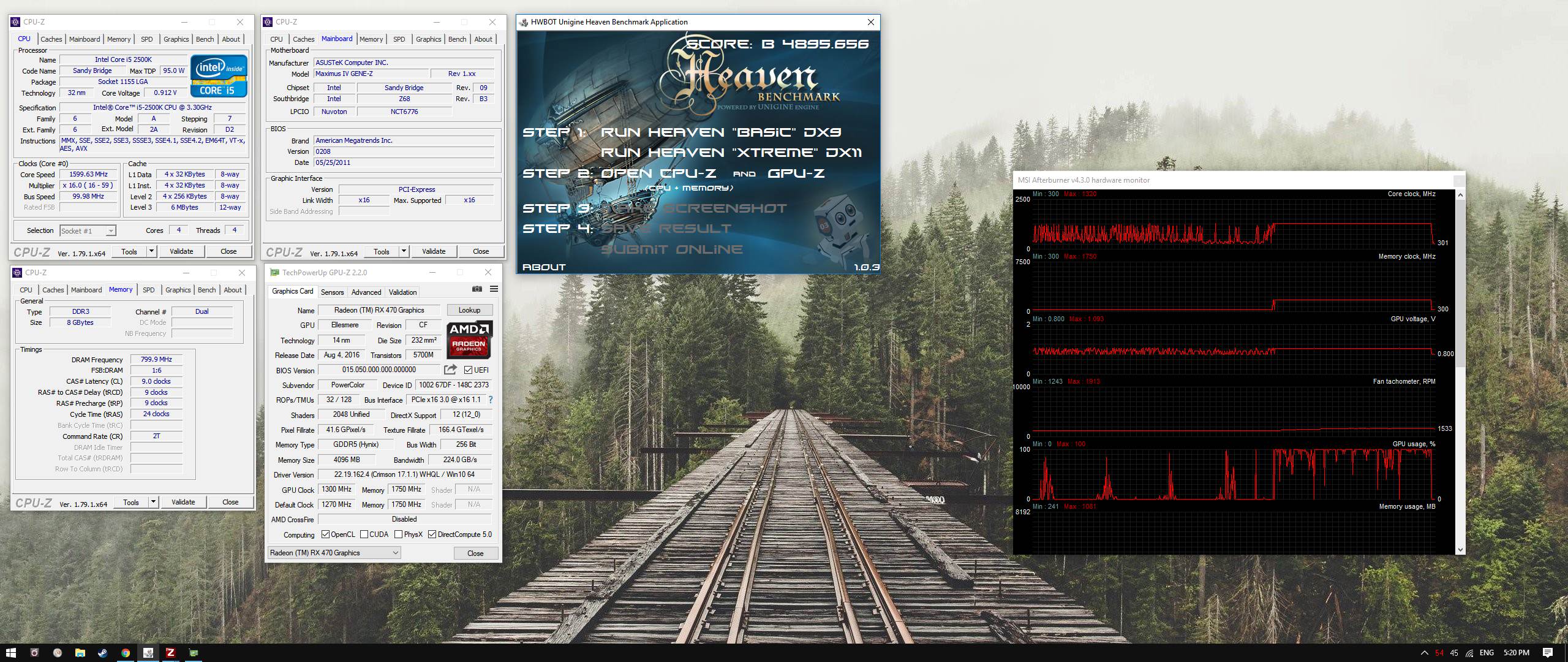
Task: Open the Action Center notifications icon
Action: point(1548,653)
